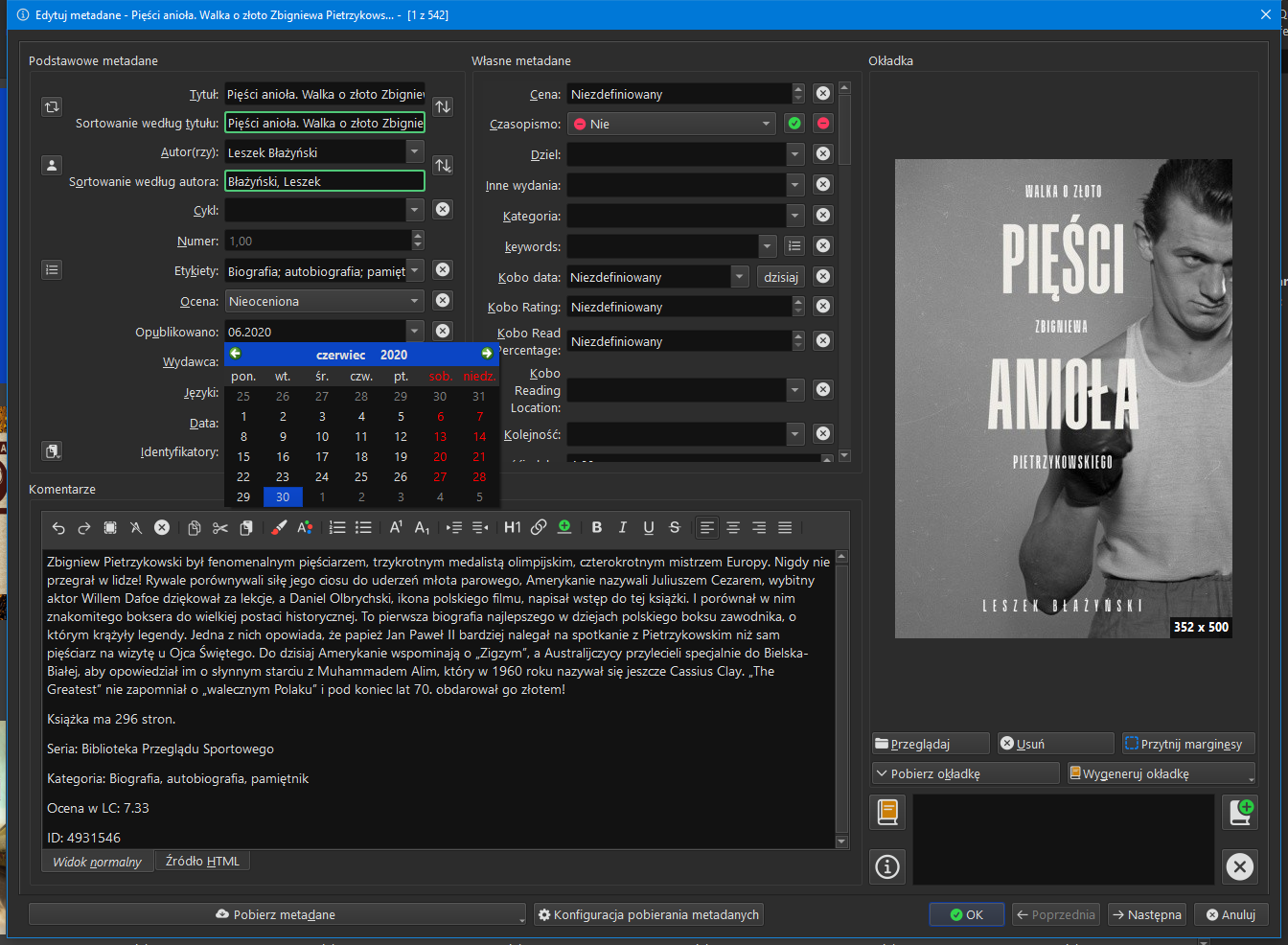Image resolution: width=1288 pixels, height=945 pixels.
Task: Click the book info circle icon
Action: click(x=887, y=866)
